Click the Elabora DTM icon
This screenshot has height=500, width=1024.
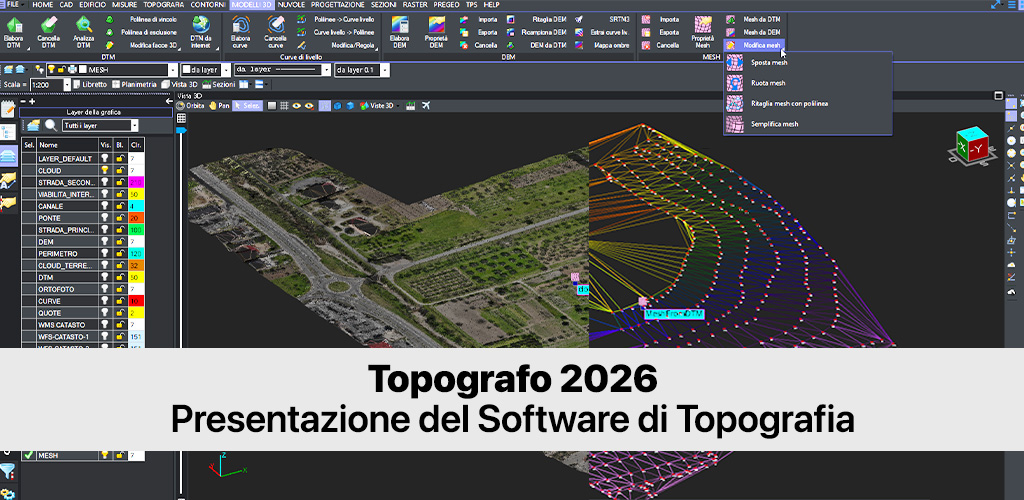(14, 26)
